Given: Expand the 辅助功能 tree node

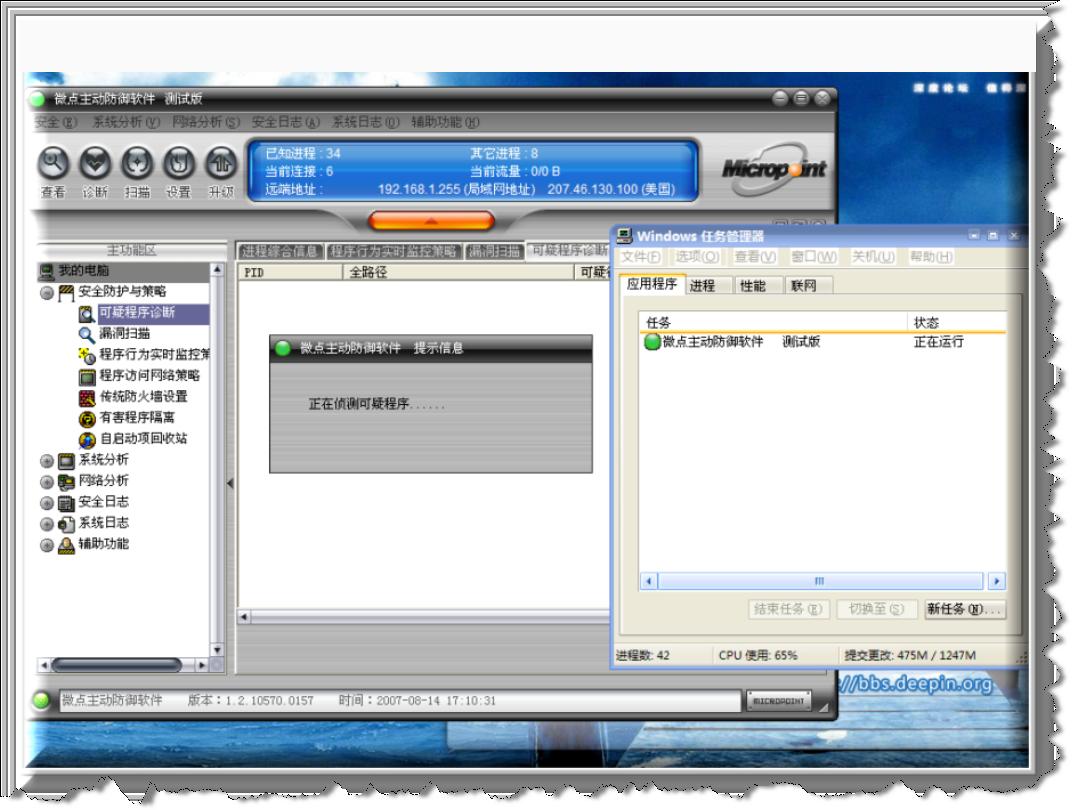Looking at the screenshot, I should click(x=46, y=545).
